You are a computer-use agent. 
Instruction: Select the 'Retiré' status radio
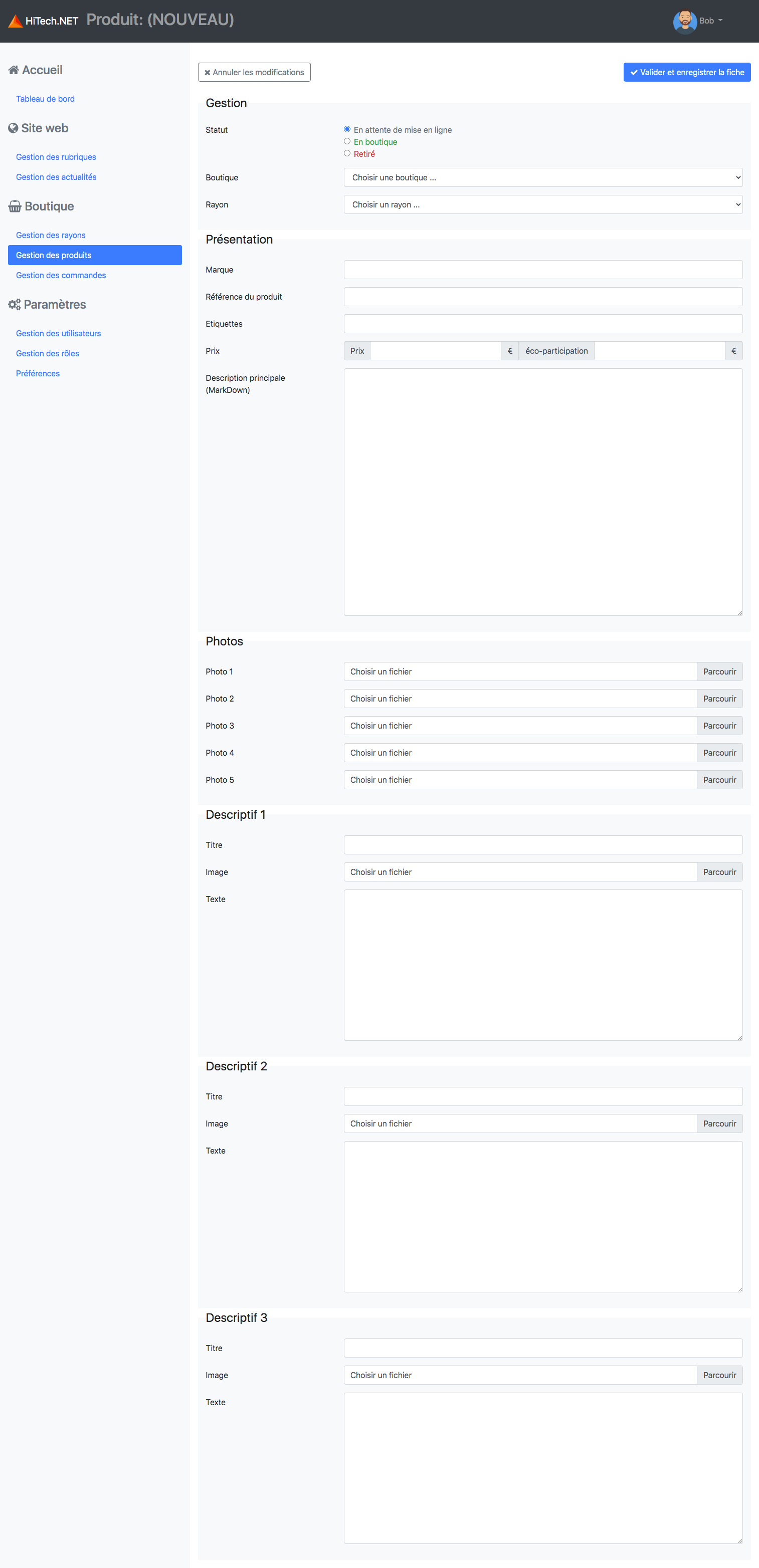[347, 153]
